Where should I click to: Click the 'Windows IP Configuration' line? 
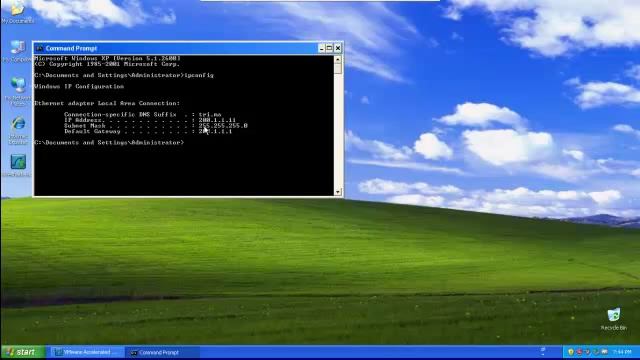(x=79, y=87)
